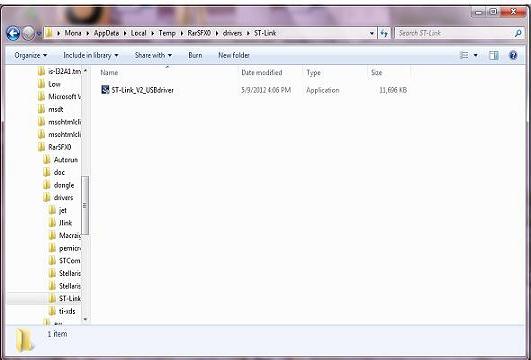The height and width of the screenshot is (360, 531).
Task: Select the Autorun folder in tree
Action: (66, 160)
